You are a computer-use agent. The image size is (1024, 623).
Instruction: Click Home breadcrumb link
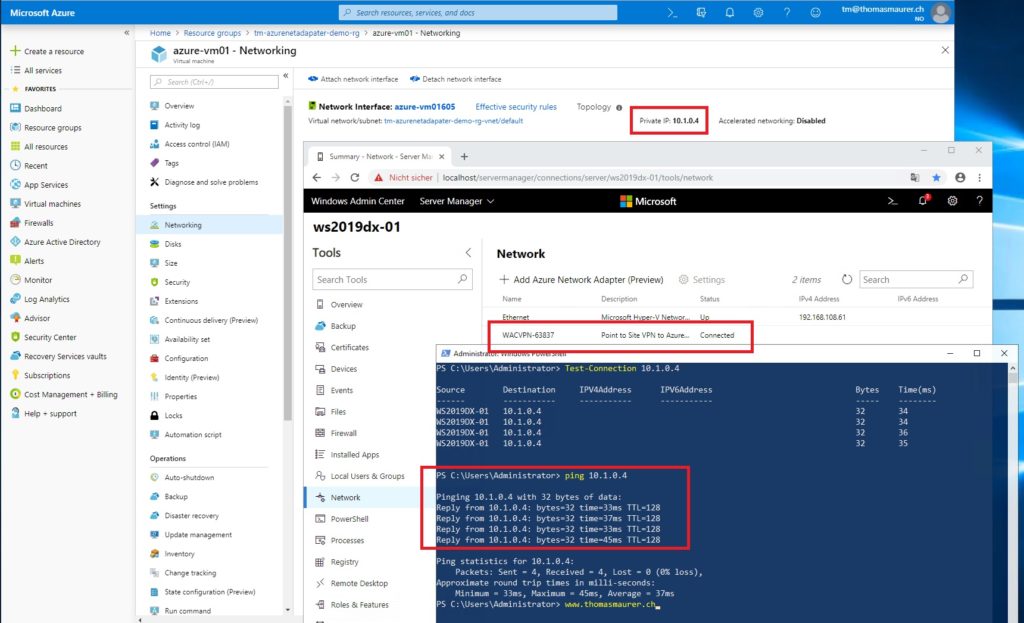160,33
